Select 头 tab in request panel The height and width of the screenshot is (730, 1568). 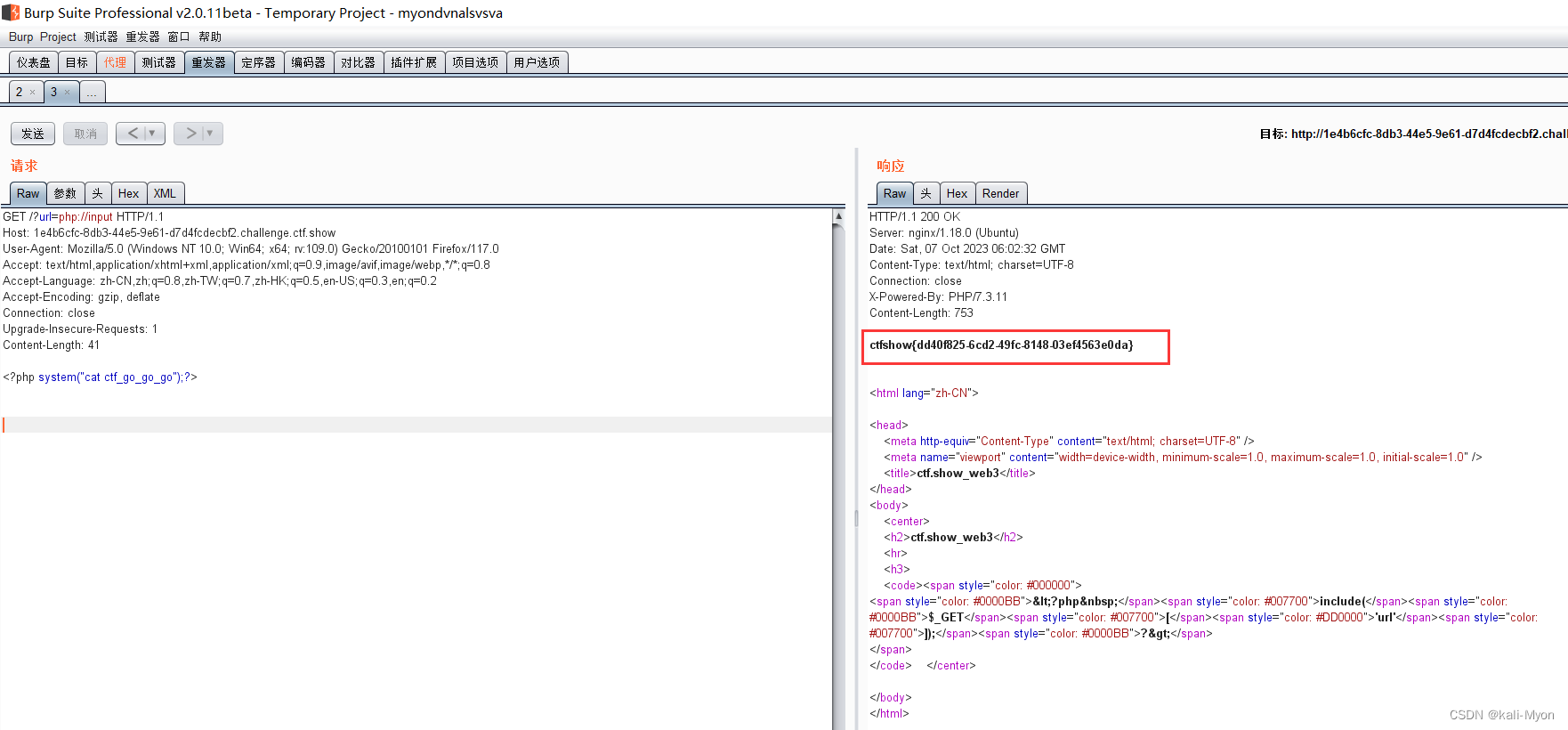coord(97,193)
